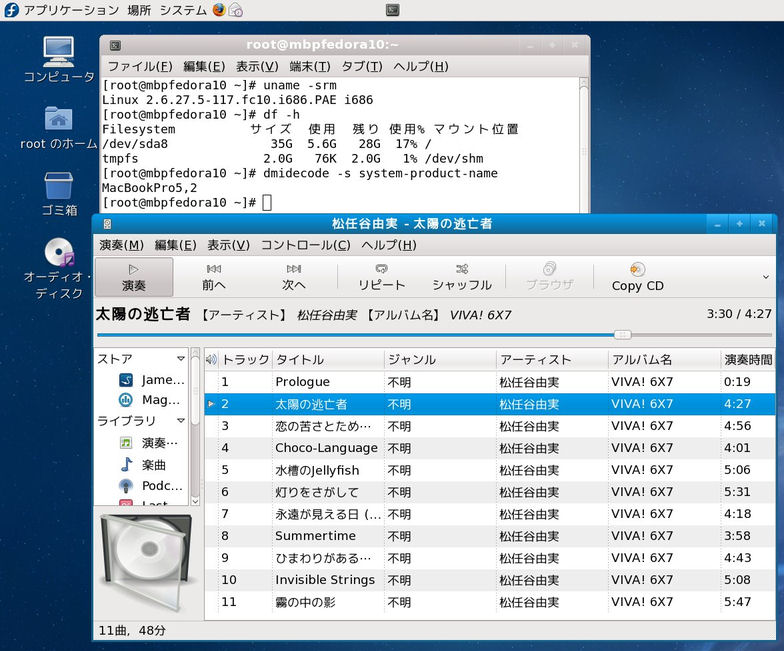784x651 pixels.
Task: Click duration 4:43 of track 9
Action: click(738, 558)
